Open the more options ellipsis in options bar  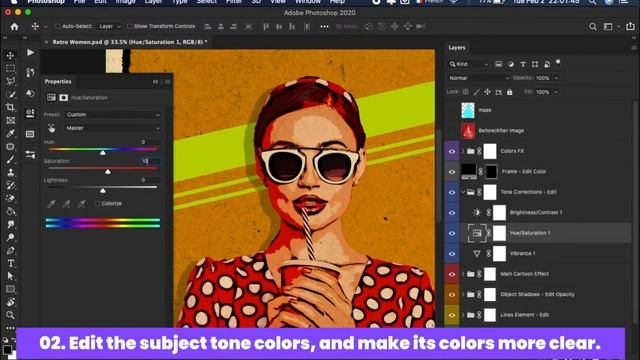(x=324, y=27)
